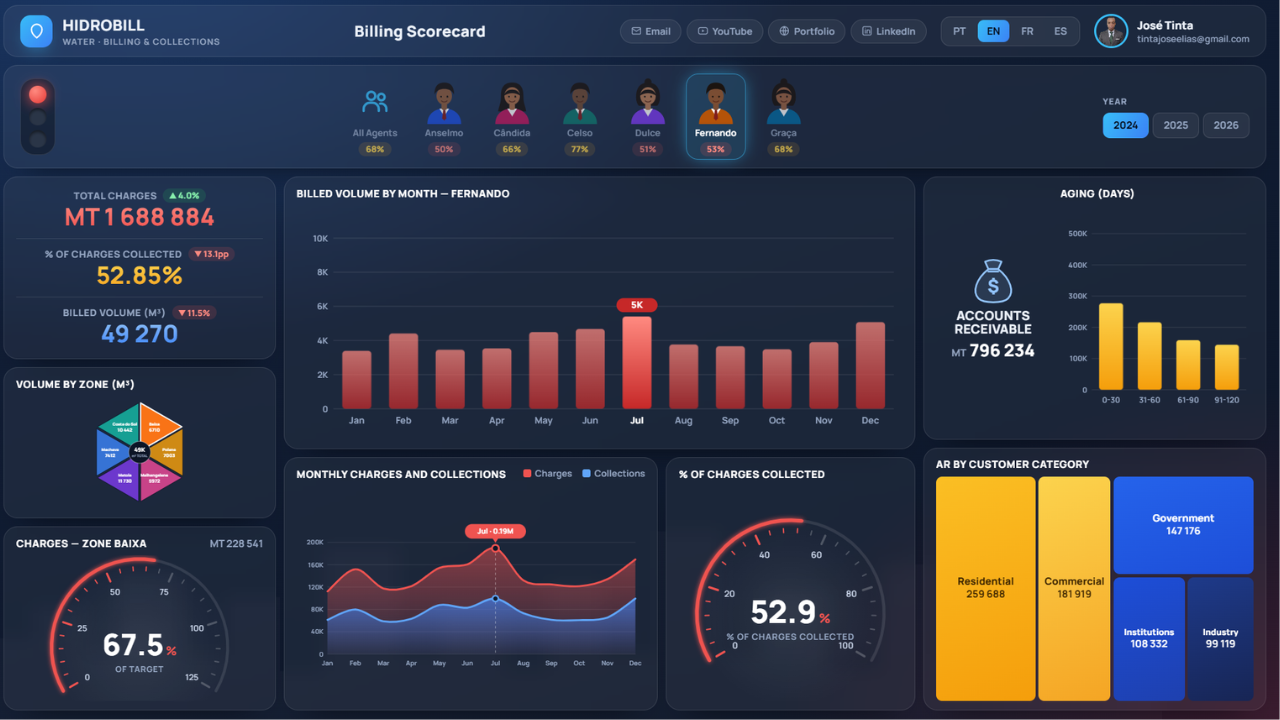Switch language to PT
The width and height of the screenshot is (1280, 720).
[x=960, y=32]
